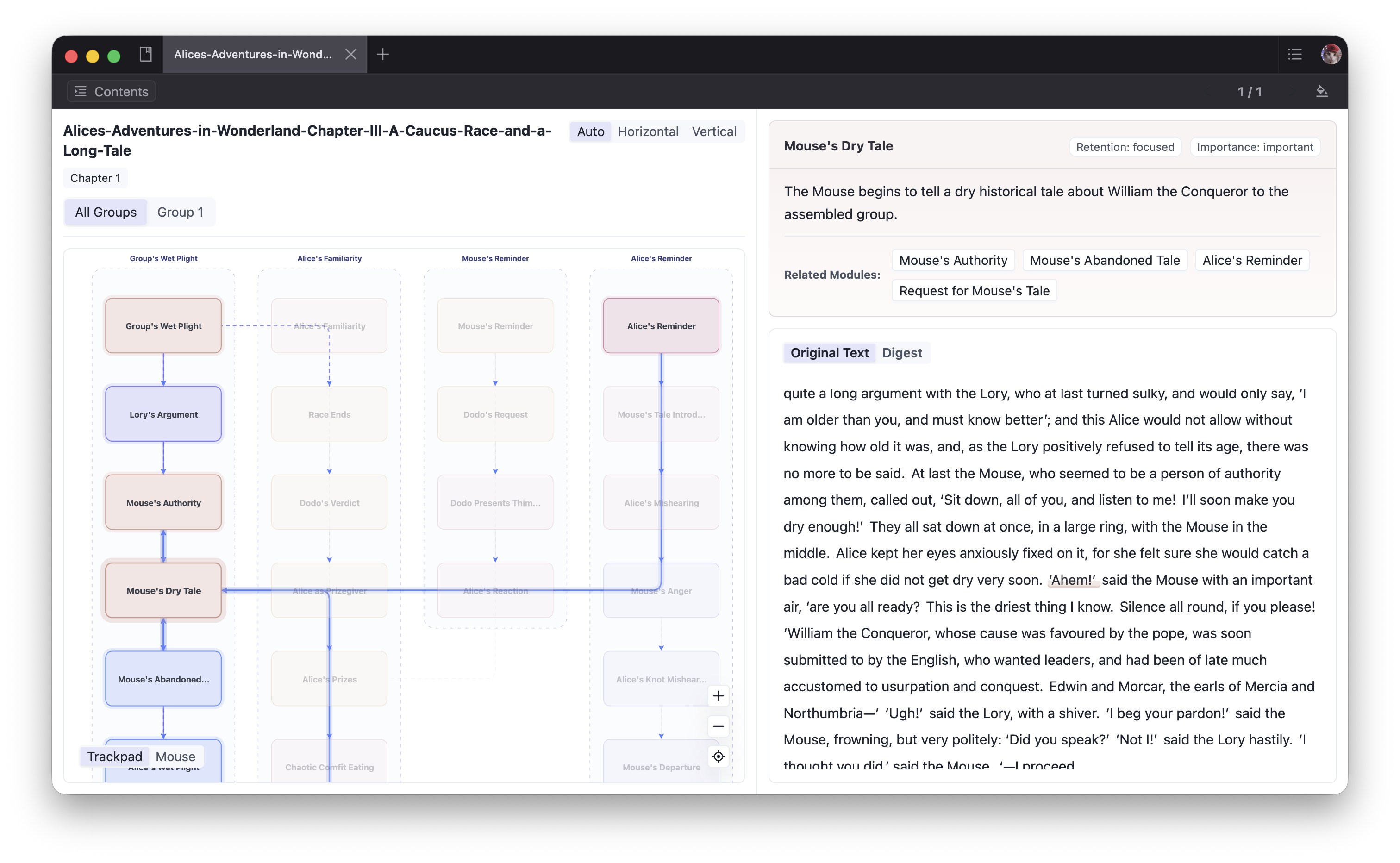Select the Alice's Knot Mishear... node
1400x863 pixels.
pos(662,679)
